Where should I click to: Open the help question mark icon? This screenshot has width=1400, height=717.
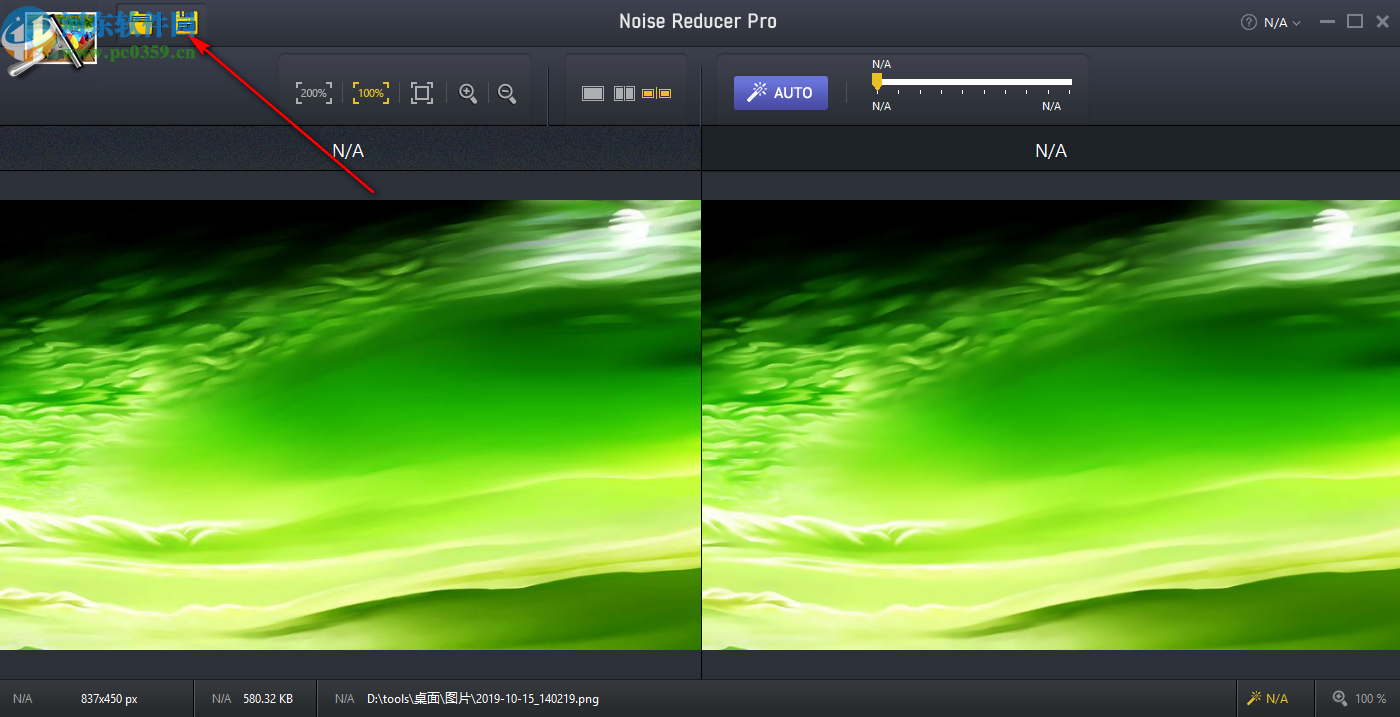coord(1248,22)
